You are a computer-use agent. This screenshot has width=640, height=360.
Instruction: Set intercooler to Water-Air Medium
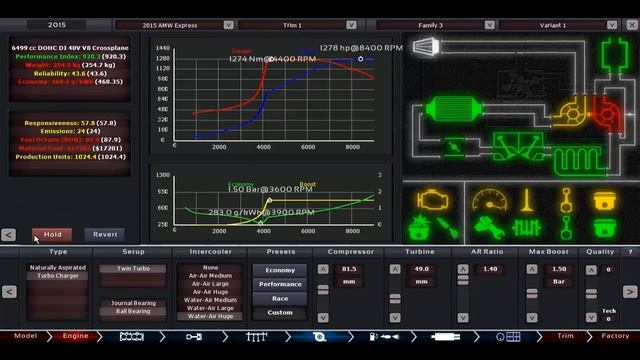coord(210,300)
